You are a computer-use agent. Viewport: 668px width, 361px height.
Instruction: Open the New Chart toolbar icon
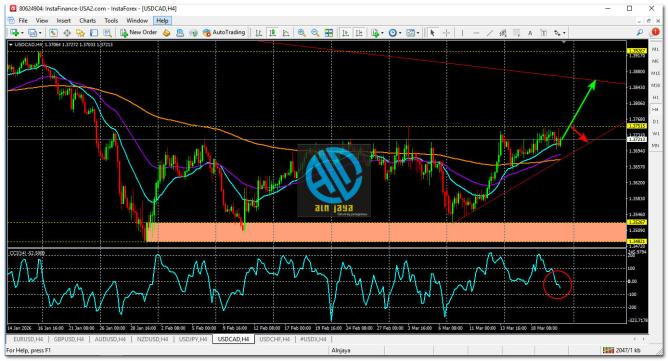click(15, 33)
